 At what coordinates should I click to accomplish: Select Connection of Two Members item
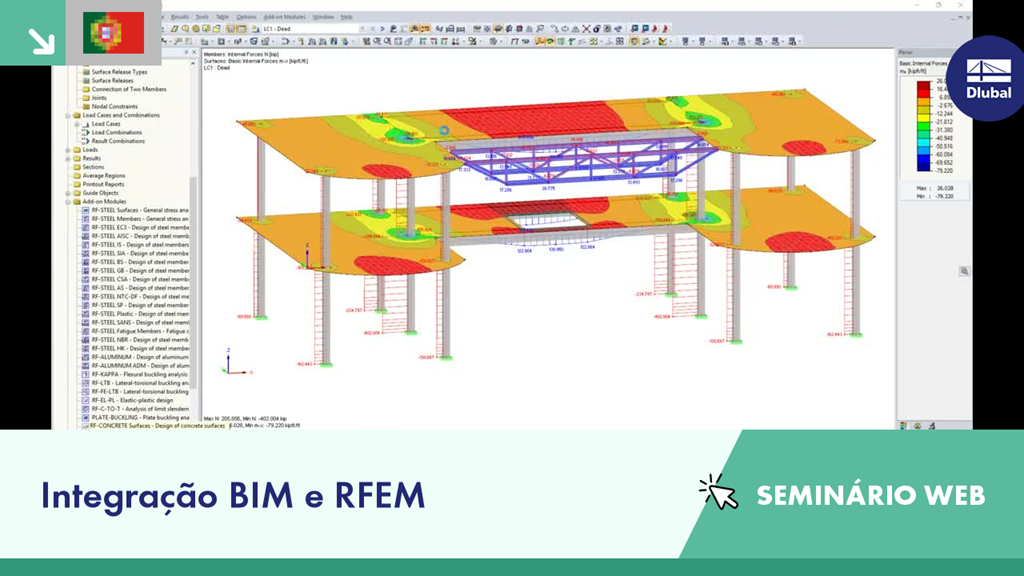tap(129, 89)
